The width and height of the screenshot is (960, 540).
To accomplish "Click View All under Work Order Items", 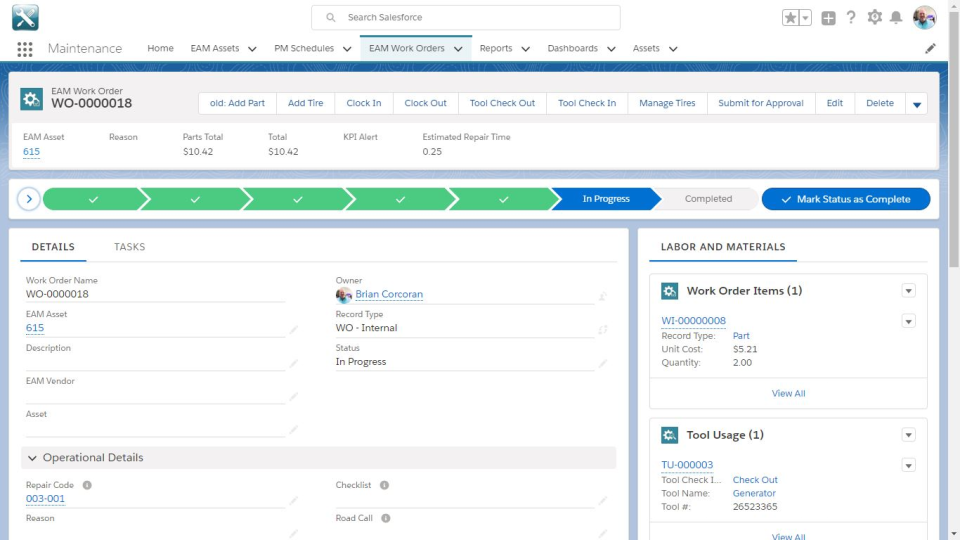I will pyautogui.click(x=789, y=394).
